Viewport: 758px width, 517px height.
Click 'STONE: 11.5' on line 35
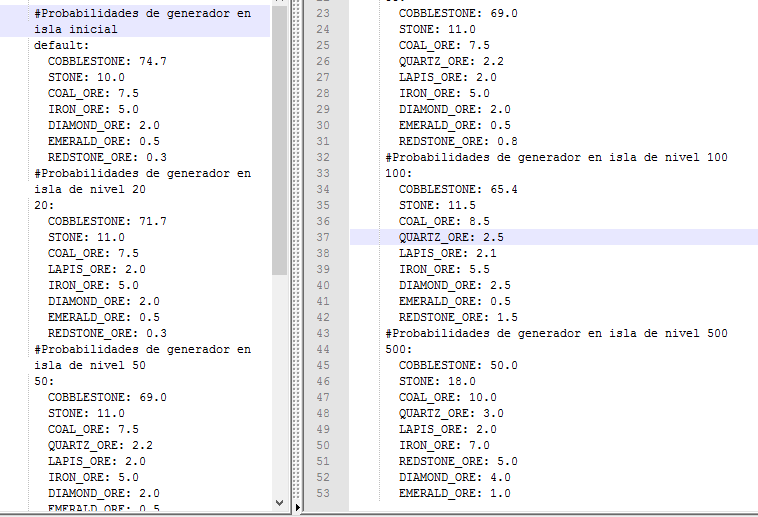437,205
